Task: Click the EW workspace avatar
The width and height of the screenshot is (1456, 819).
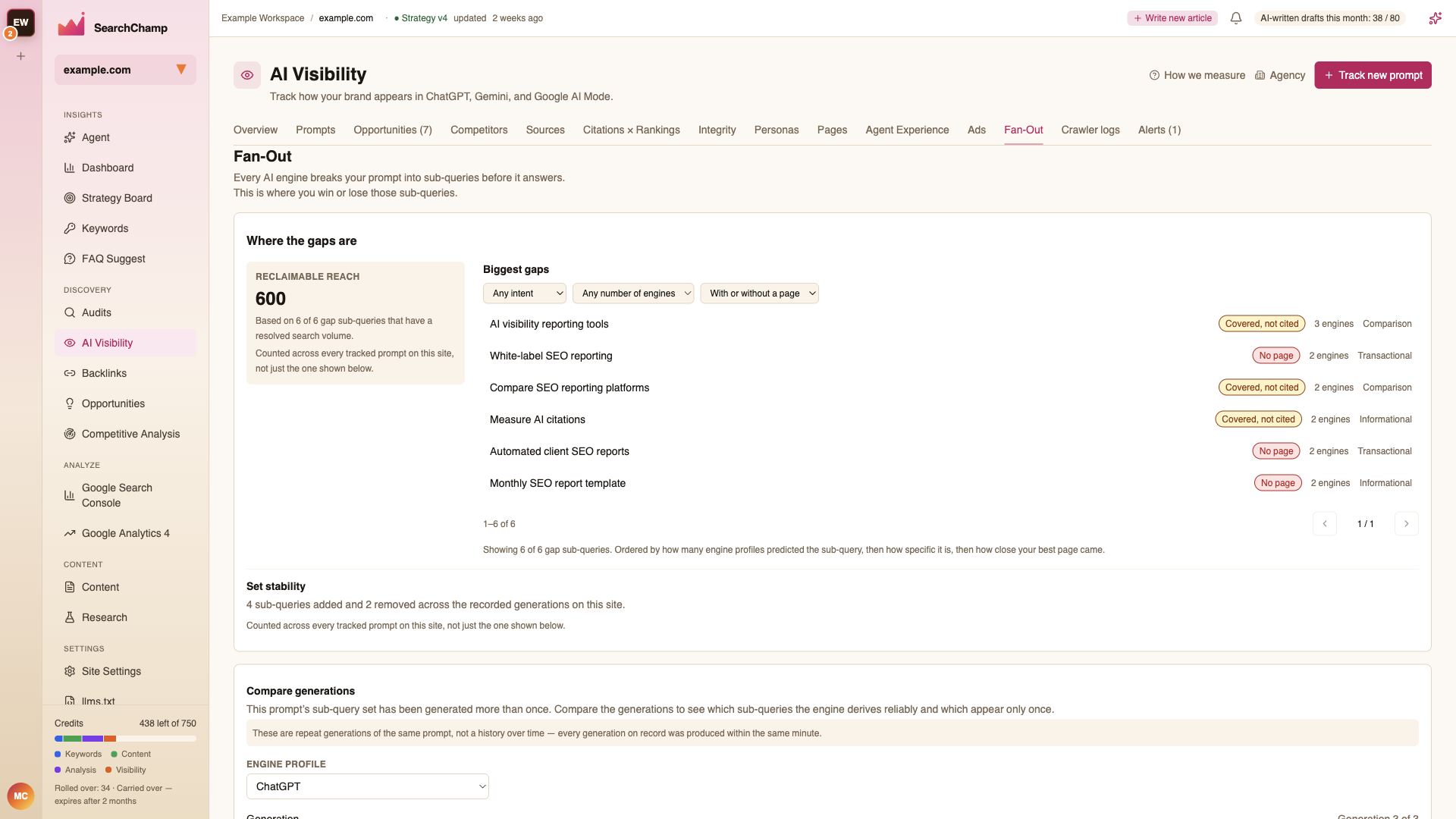Action: coord(21,23)
